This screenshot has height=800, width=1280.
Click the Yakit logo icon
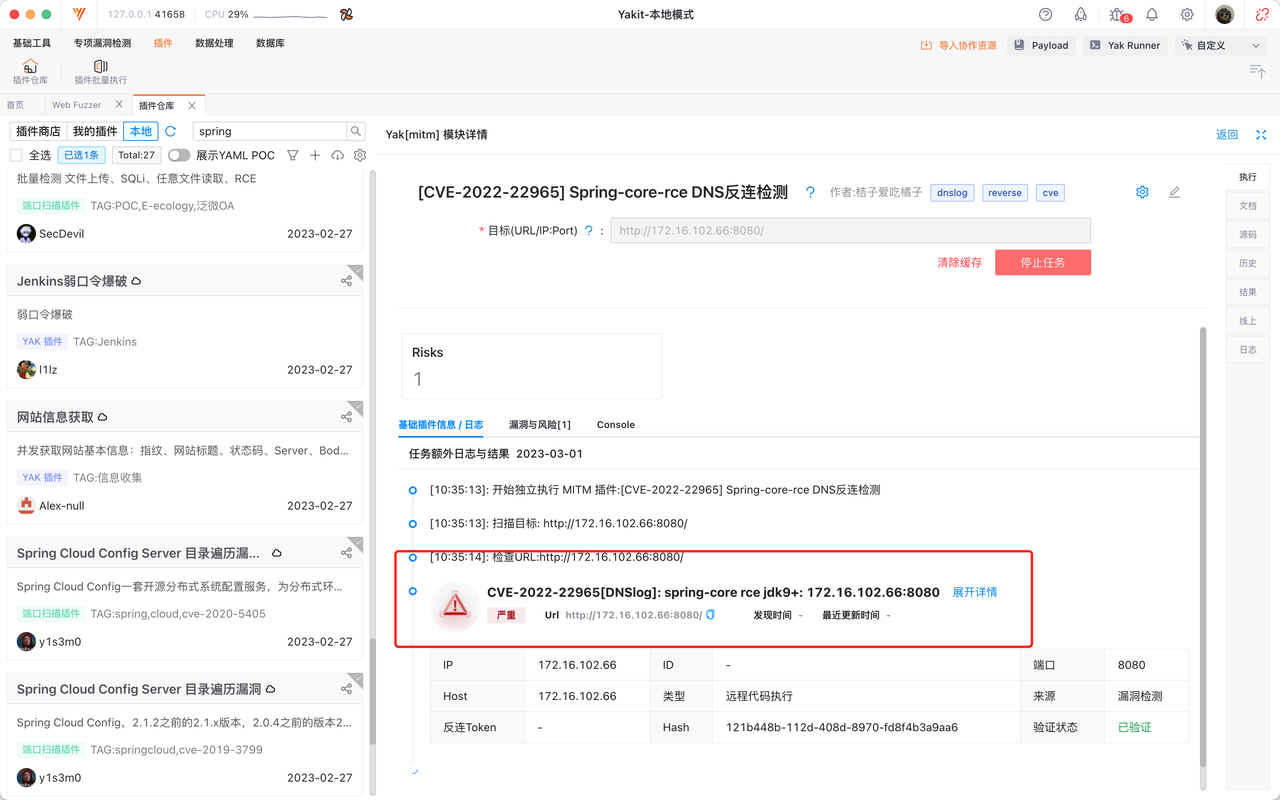click(x=80, y=15)
